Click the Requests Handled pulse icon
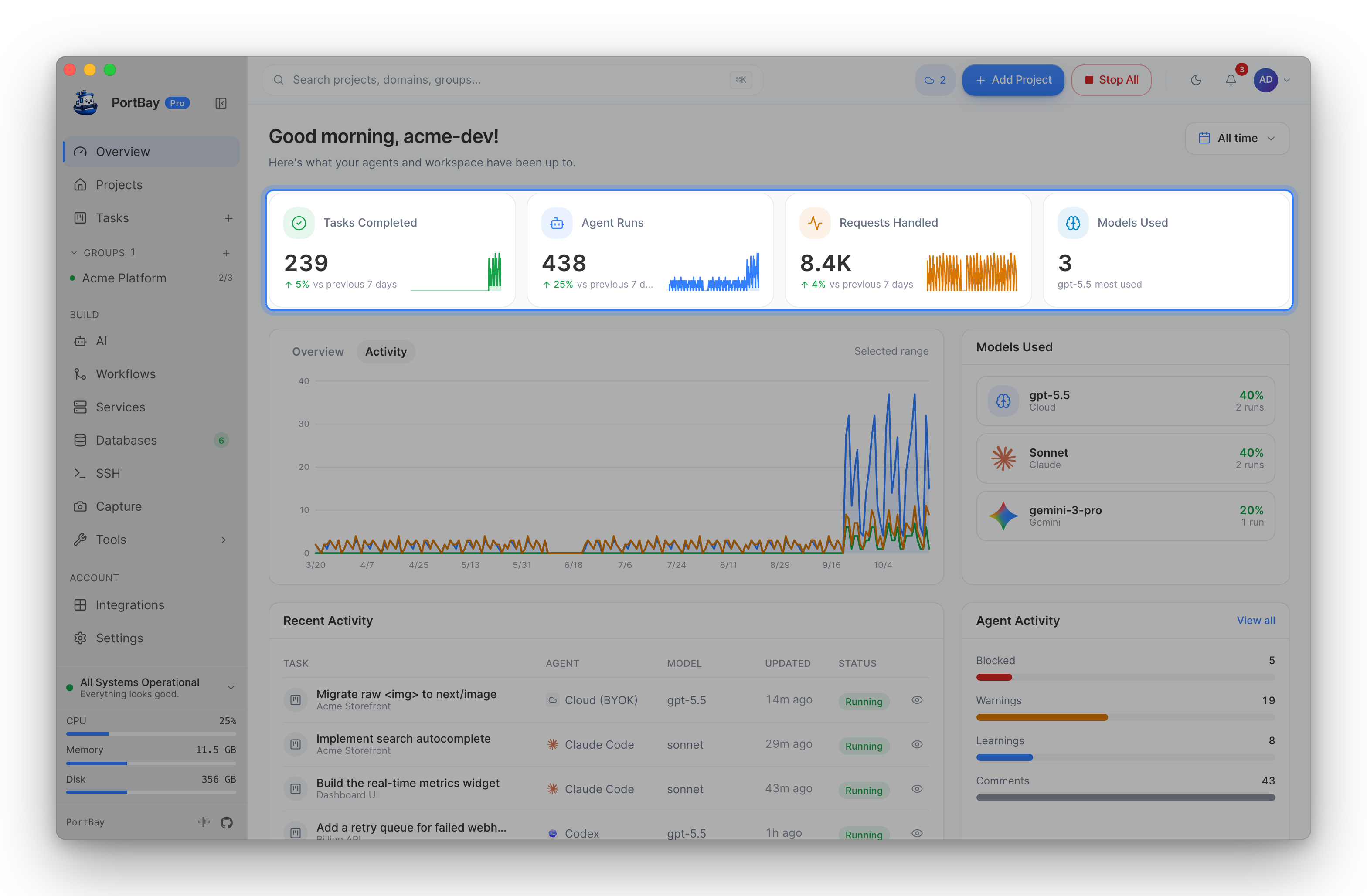The height and width of the screenshot is (896, 1367). pos(815,223)
